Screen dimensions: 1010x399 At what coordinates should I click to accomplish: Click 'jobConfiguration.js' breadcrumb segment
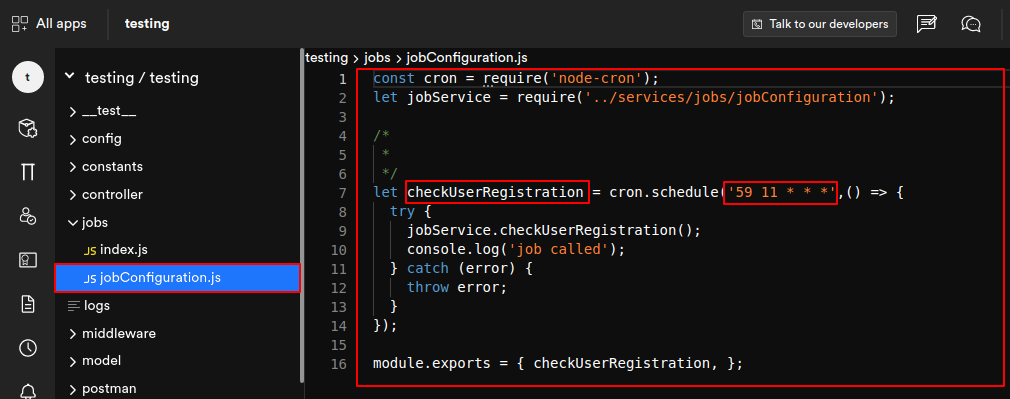(x=467, y=57)
